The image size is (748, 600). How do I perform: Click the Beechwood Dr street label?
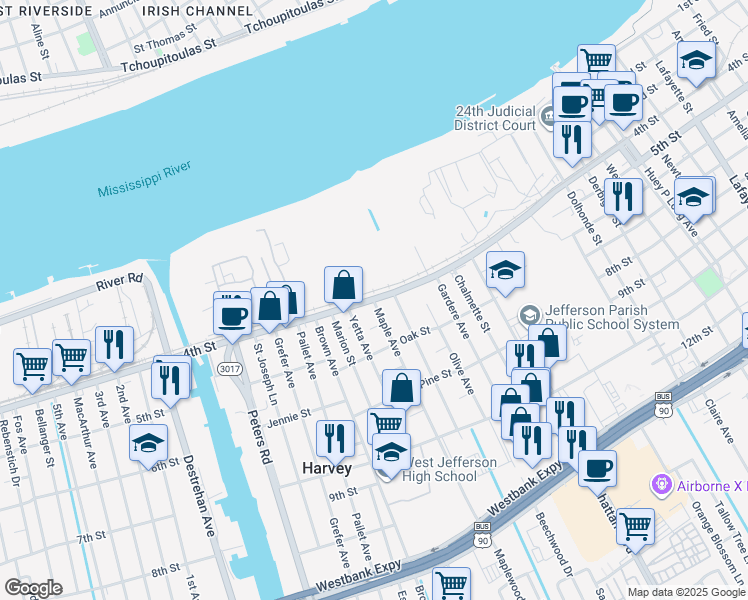[x=554, y=545]
